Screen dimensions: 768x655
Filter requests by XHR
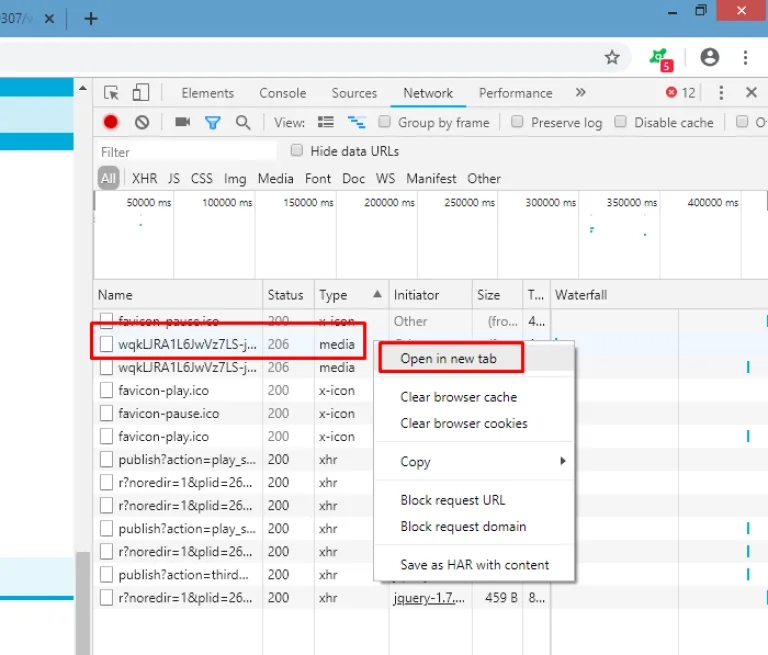tap(144, 178)
